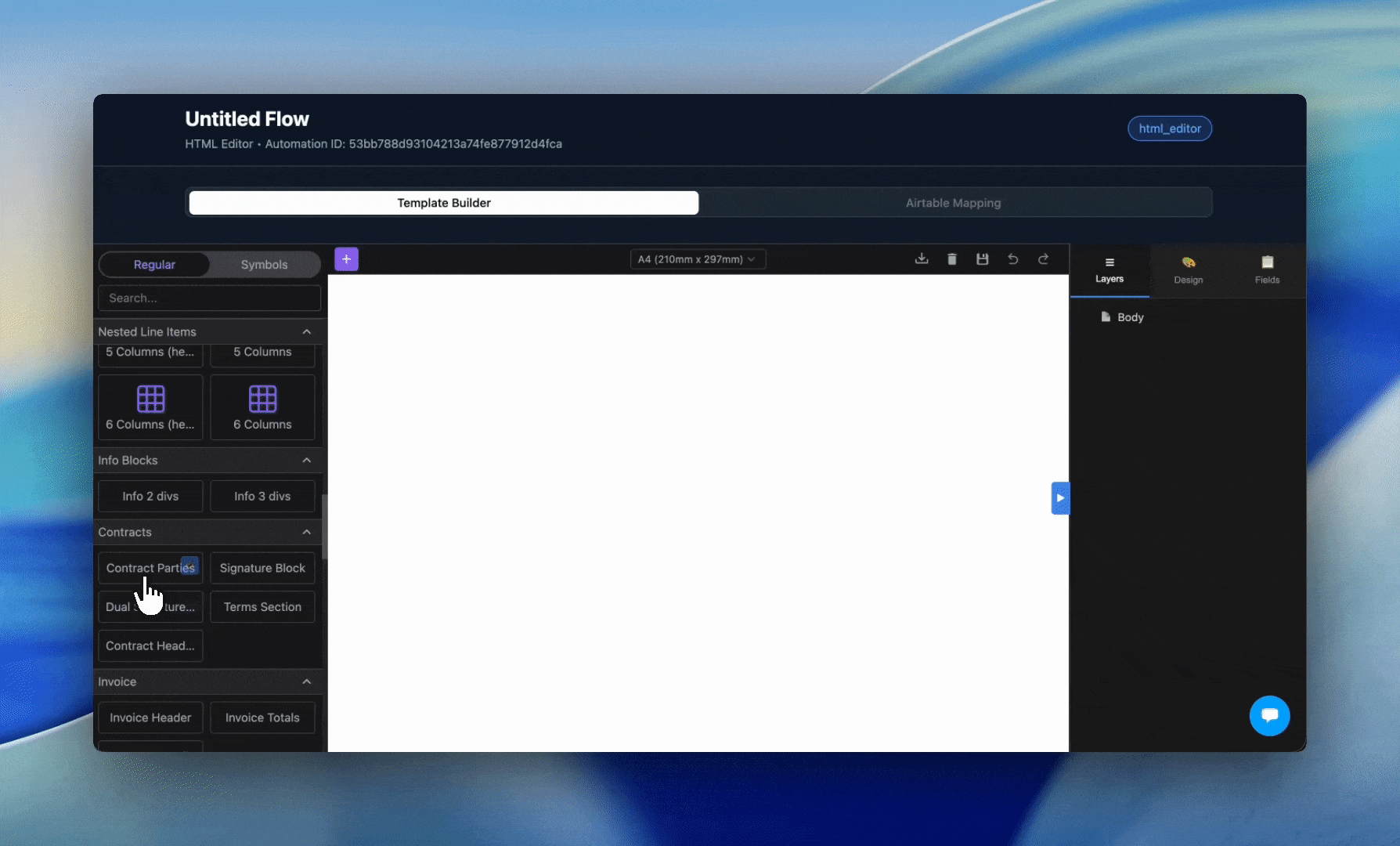Open the A4 page size dropdown
This screenshot has height=846, width=1400.
(x=697, y=259)
